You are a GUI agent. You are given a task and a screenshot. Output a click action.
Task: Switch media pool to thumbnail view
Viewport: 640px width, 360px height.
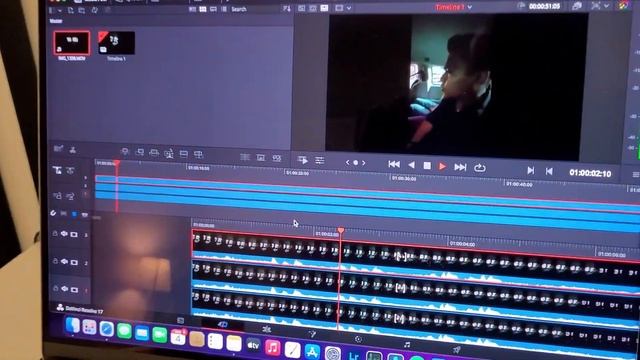[x=203, y=9]
